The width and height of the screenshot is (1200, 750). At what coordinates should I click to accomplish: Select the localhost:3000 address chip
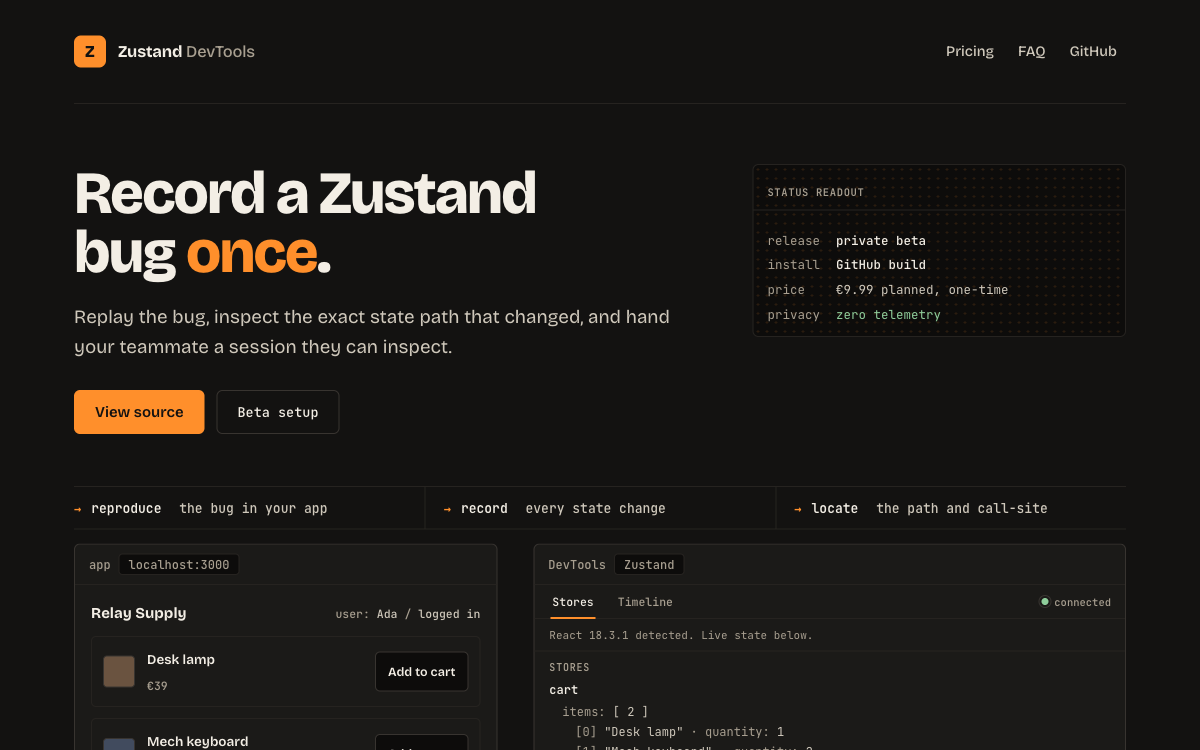coord(179,565)
